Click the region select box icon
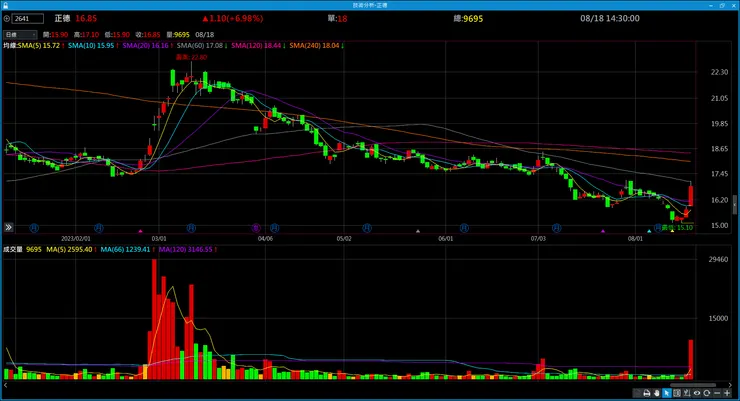Image resolution: width=740 pixels, height=401 pixels. pyautogui.click(x=677, y=393)
